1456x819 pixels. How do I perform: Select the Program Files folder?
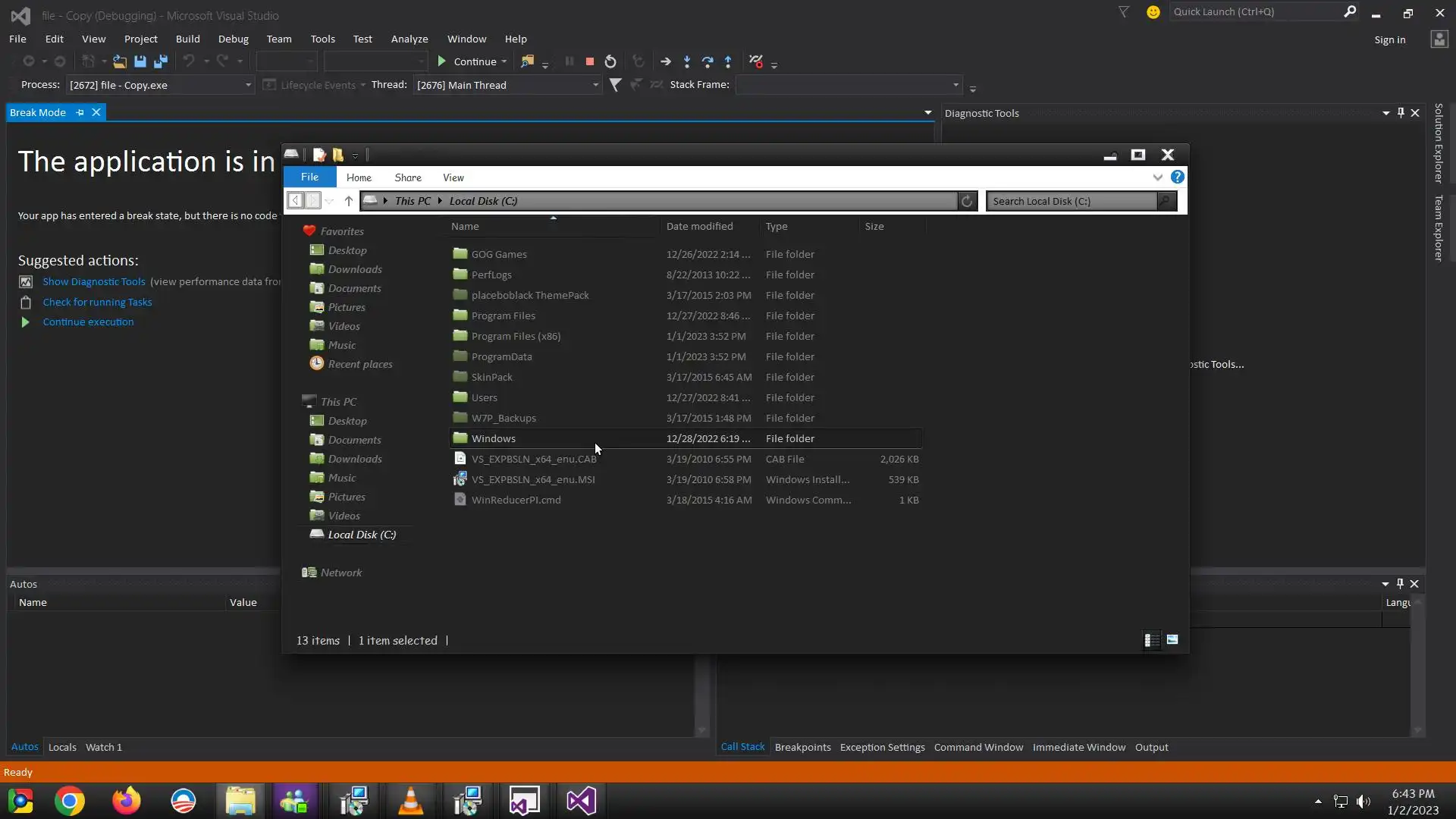(x=503, y=316)
